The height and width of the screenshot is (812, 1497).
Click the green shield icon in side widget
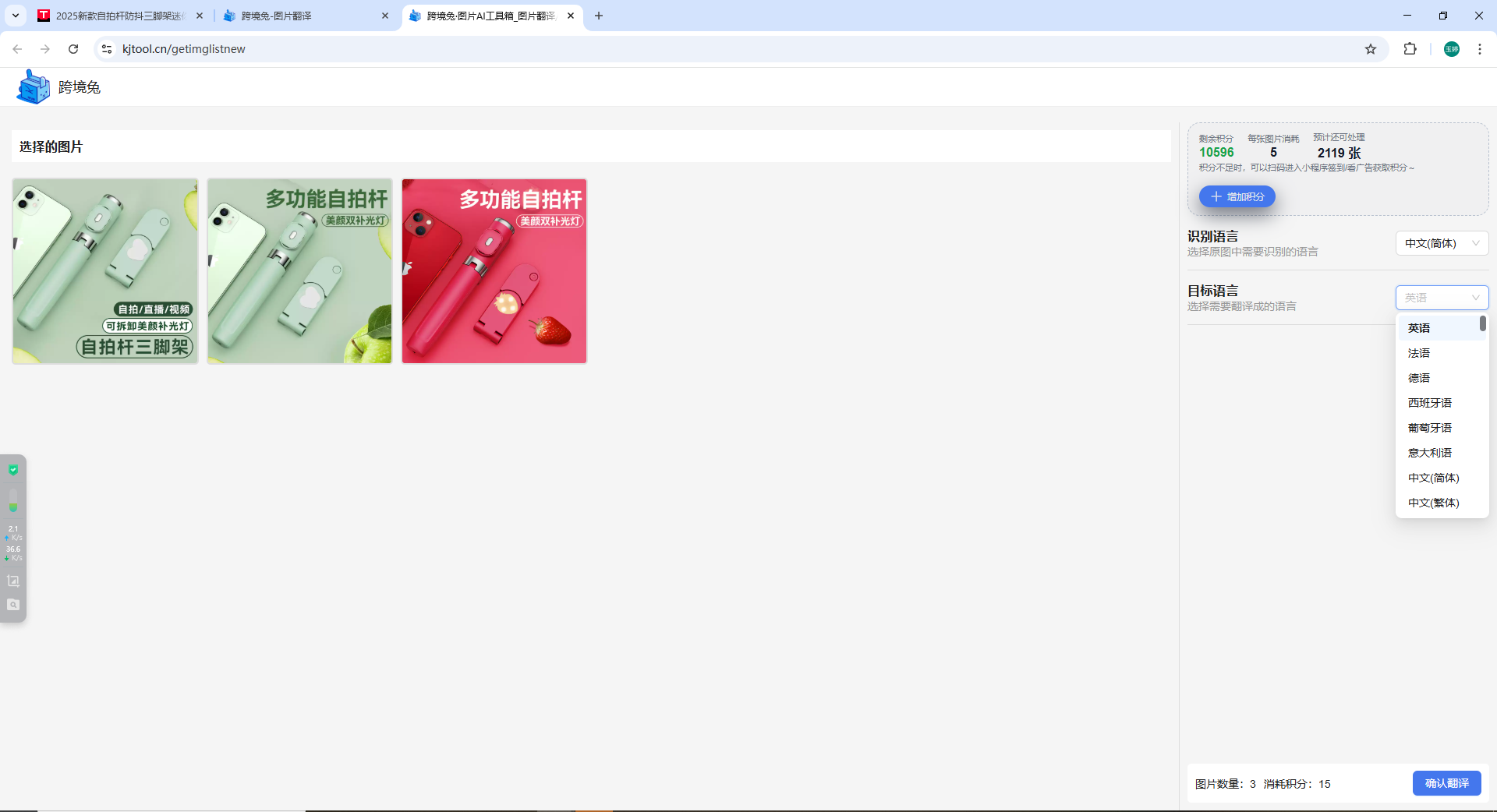click(13, 470)
